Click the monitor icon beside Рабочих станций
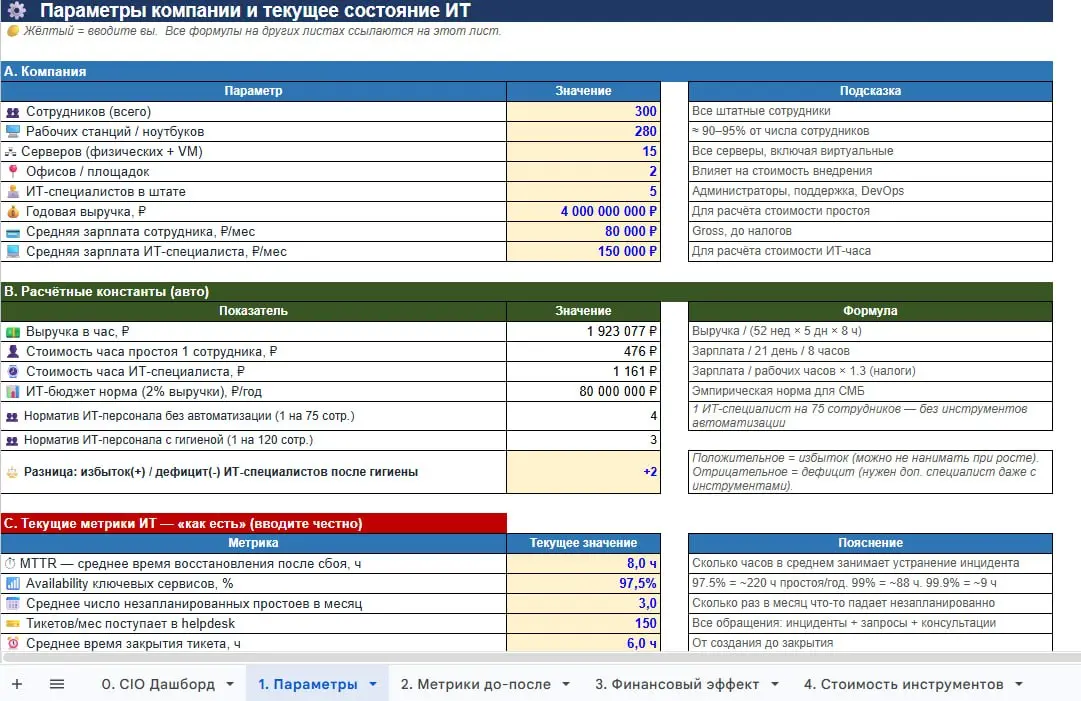The height and width of the screenshot is (701, 1081). (13, 131)
